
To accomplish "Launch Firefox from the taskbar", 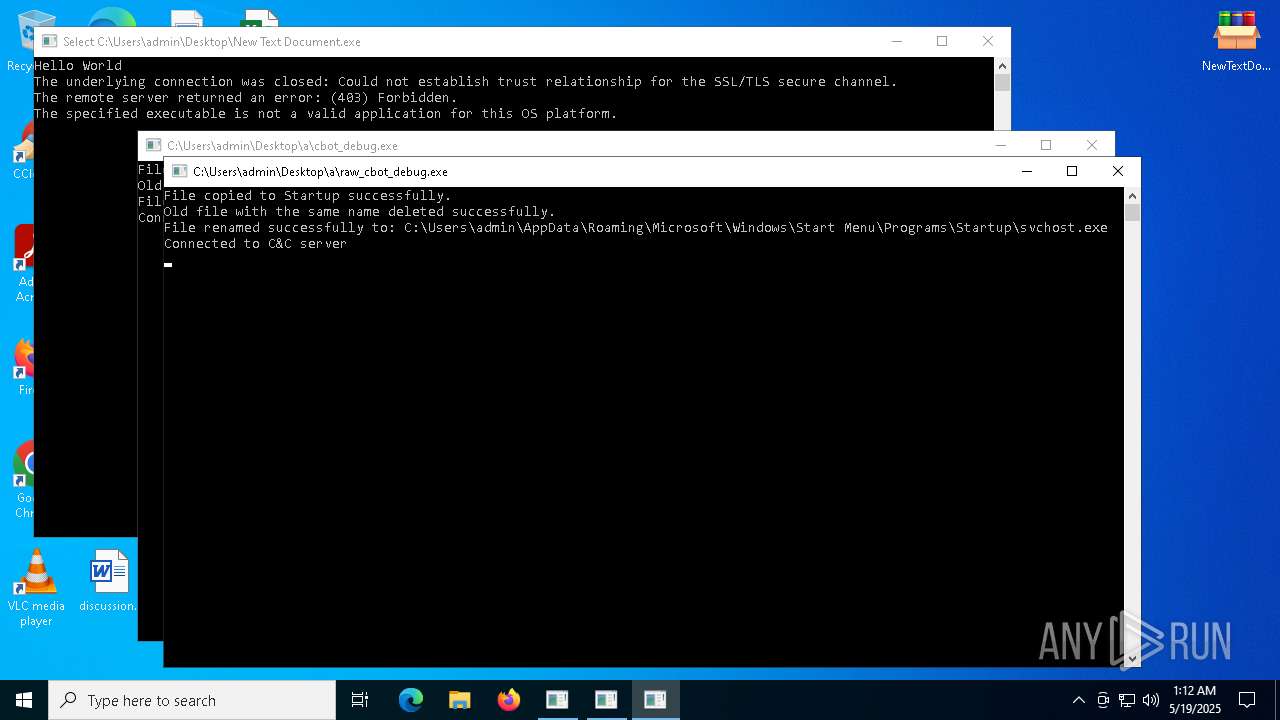I will tap(509, 700).
